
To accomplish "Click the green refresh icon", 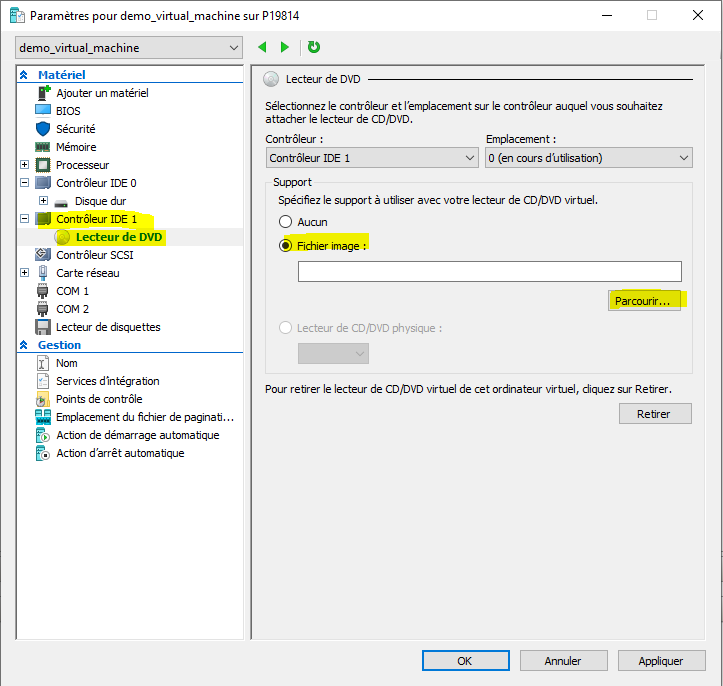I will (x=314, y=47).
